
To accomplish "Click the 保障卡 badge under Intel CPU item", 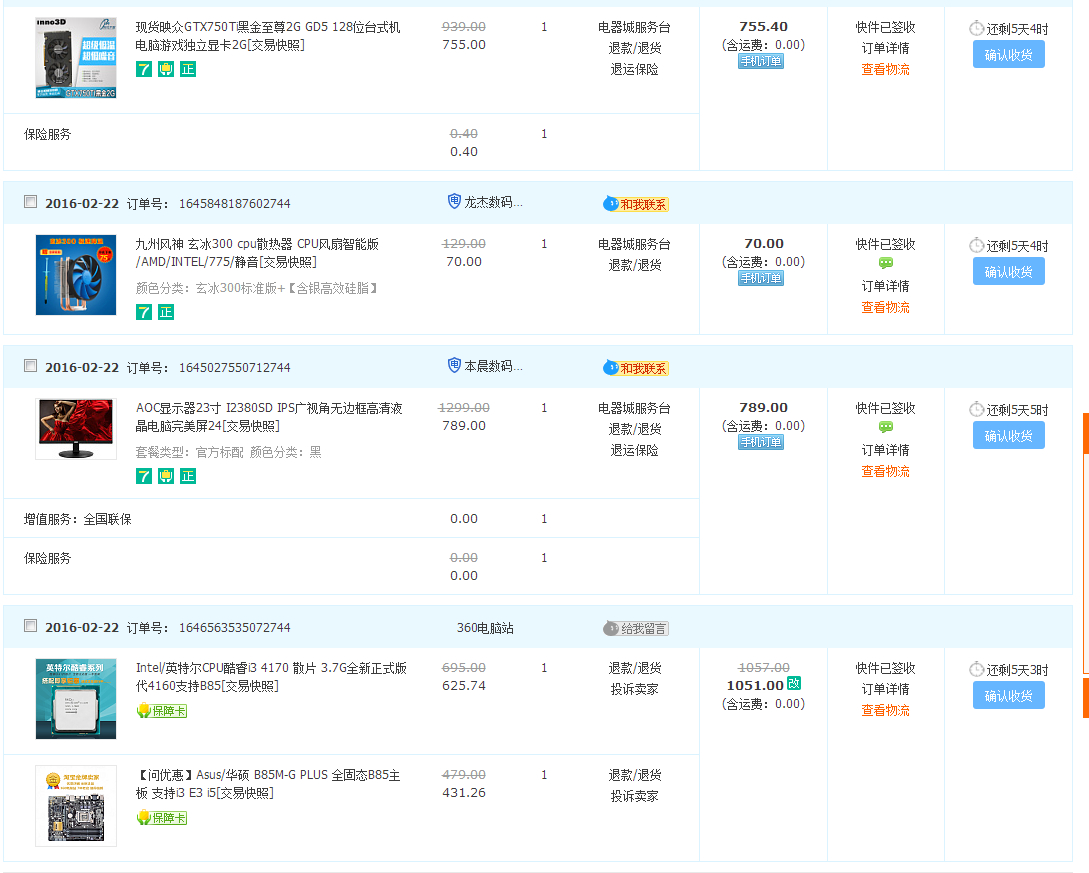I will click(x=162, y=711).
